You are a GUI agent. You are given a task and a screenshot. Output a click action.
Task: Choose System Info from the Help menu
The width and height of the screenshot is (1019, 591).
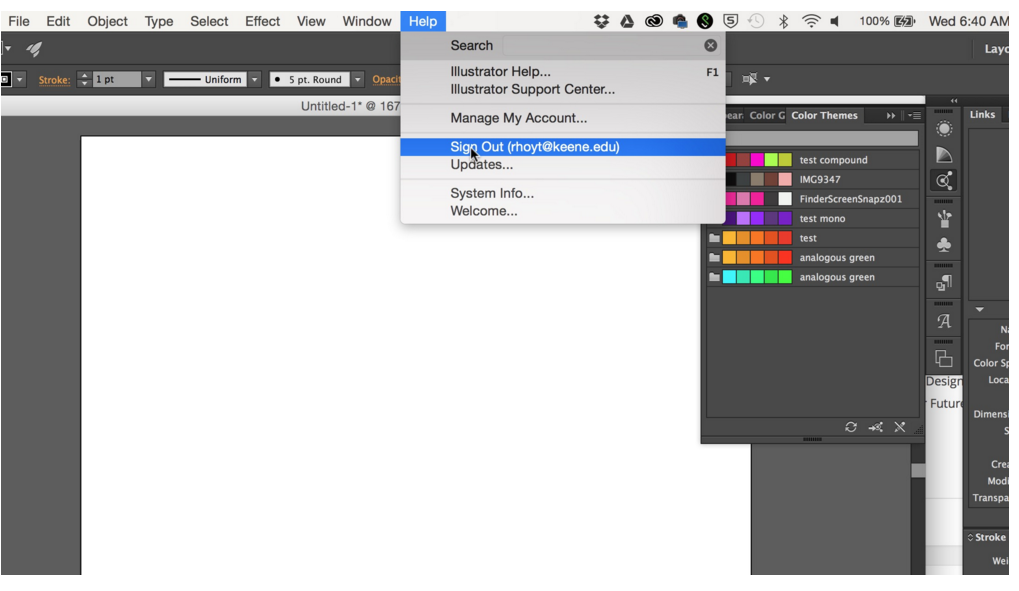(x=563, y=194)
